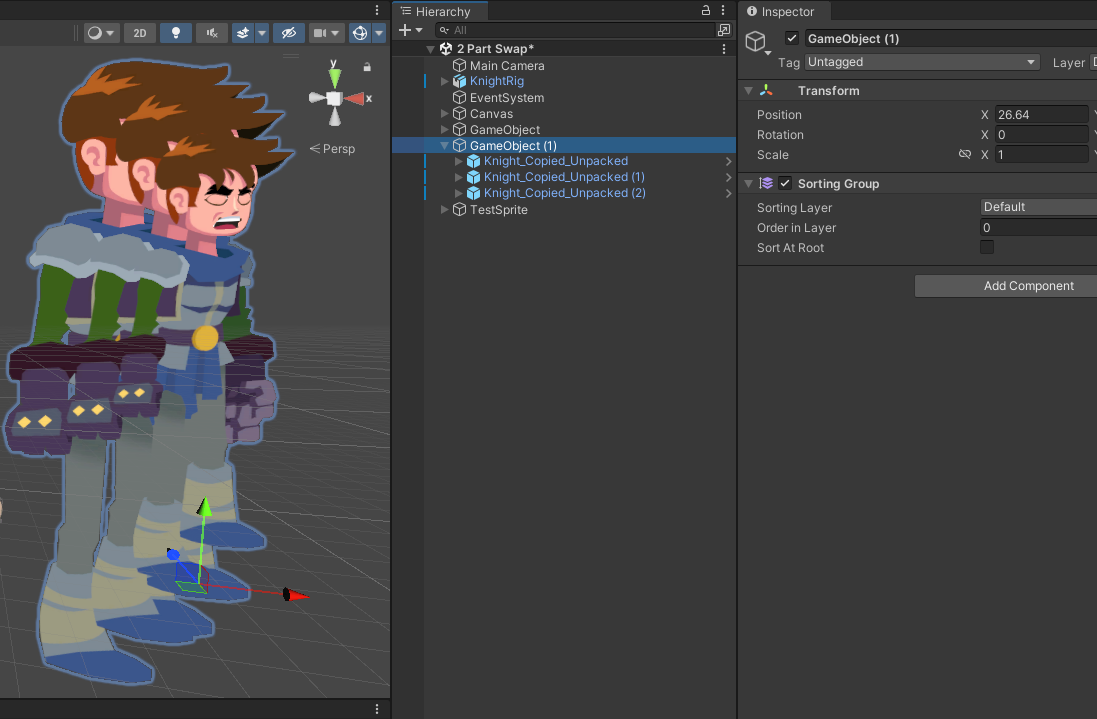
Task: Toggle scene lighting bulb icon
Action: pos(176,33)
